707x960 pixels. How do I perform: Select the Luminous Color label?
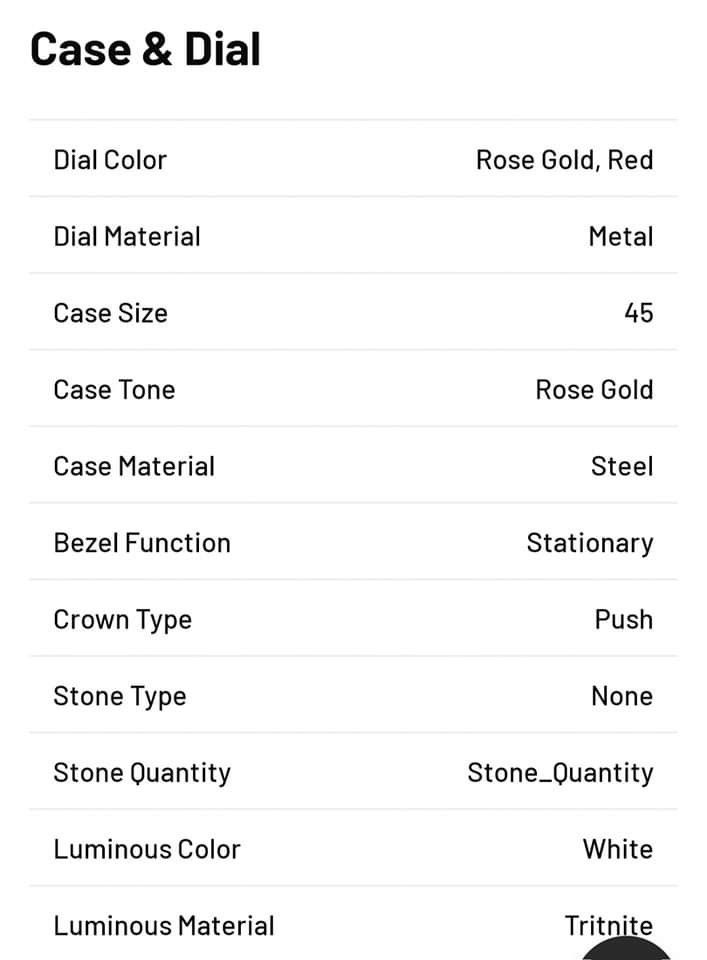point(147,849)
